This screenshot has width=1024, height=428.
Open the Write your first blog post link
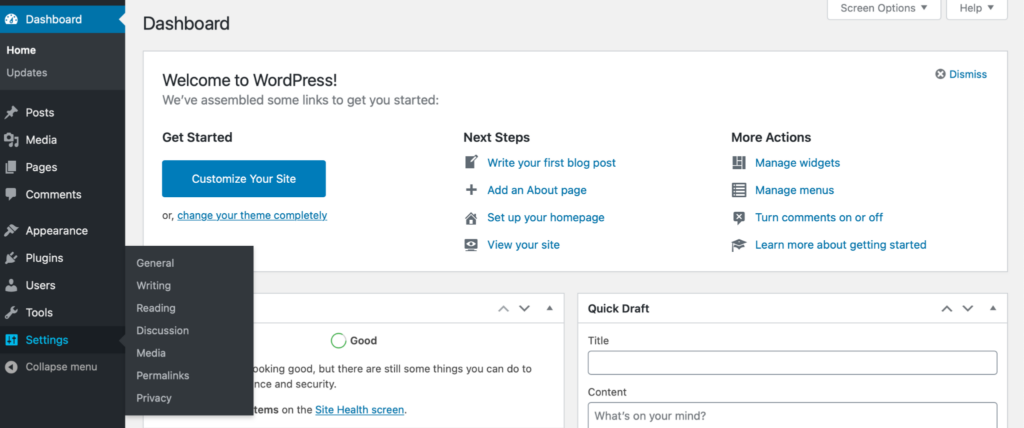click(551, 163)
